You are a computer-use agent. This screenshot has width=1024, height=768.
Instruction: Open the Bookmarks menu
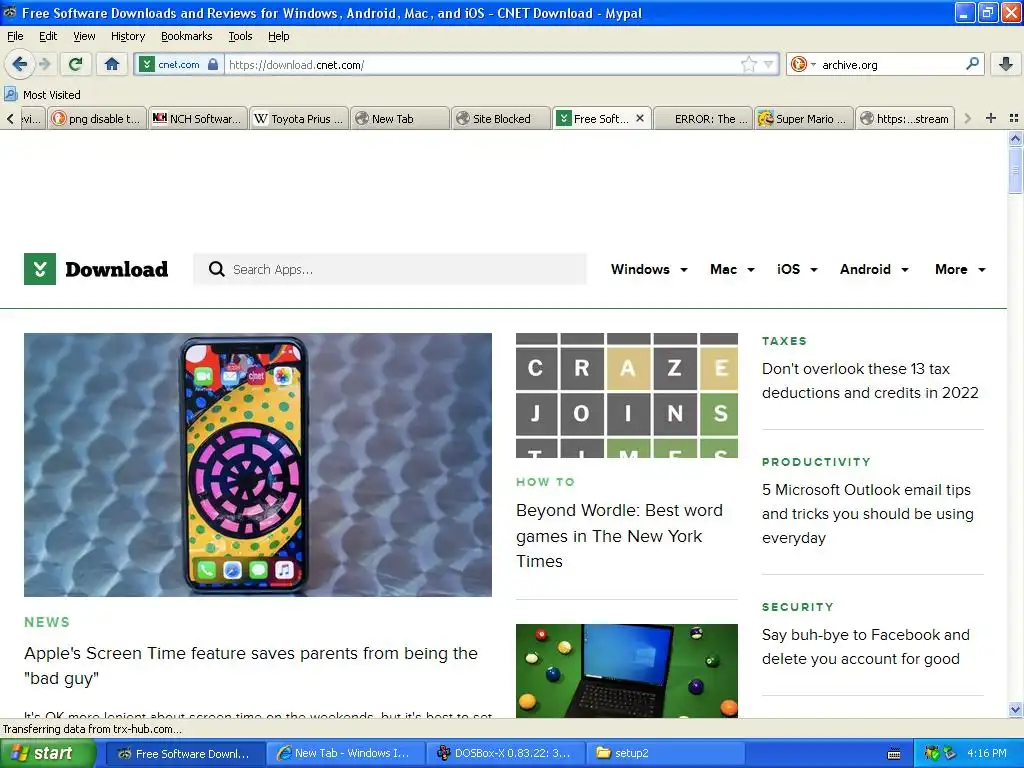tap(187, 36)
